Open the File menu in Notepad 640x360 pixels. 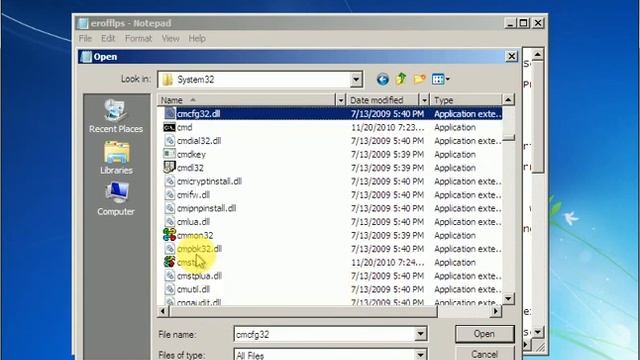coord(85,38)
